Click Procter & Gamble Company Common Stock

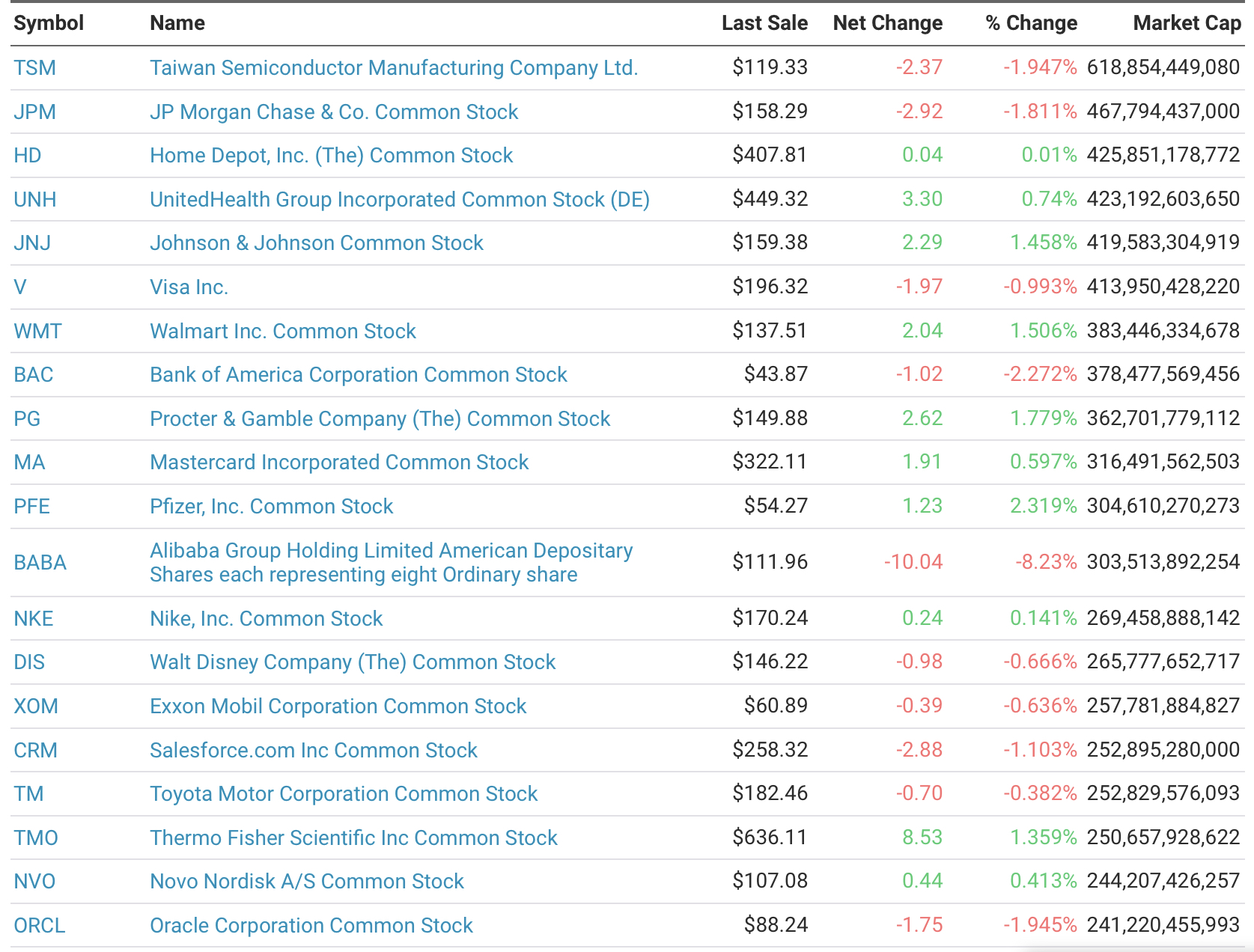(380, 419)
